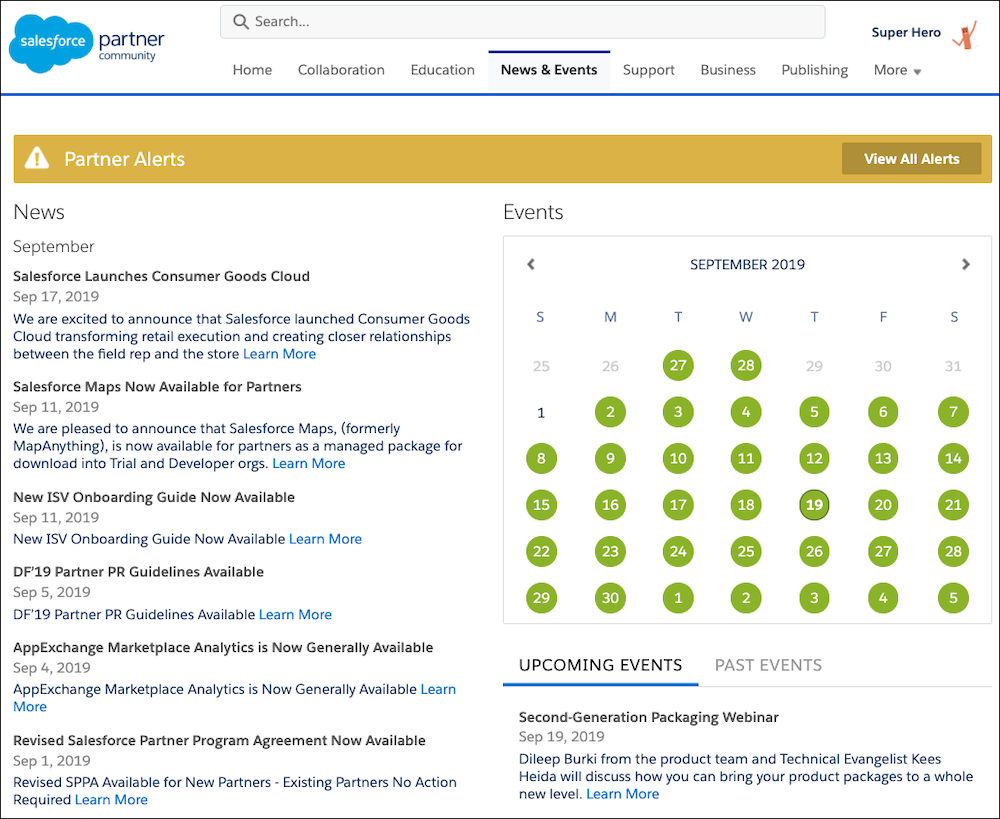Select September 26 in the calendar
The image size is (1000, 819).
coord(814,552)
